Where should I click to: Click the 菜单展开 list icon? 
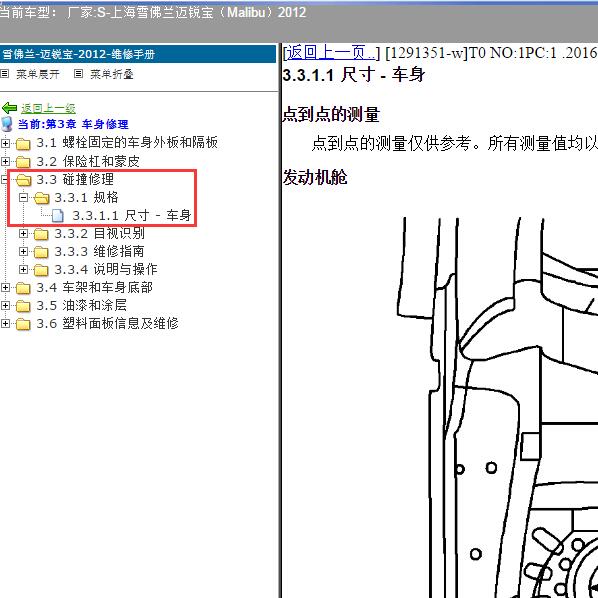coord(5,74)
